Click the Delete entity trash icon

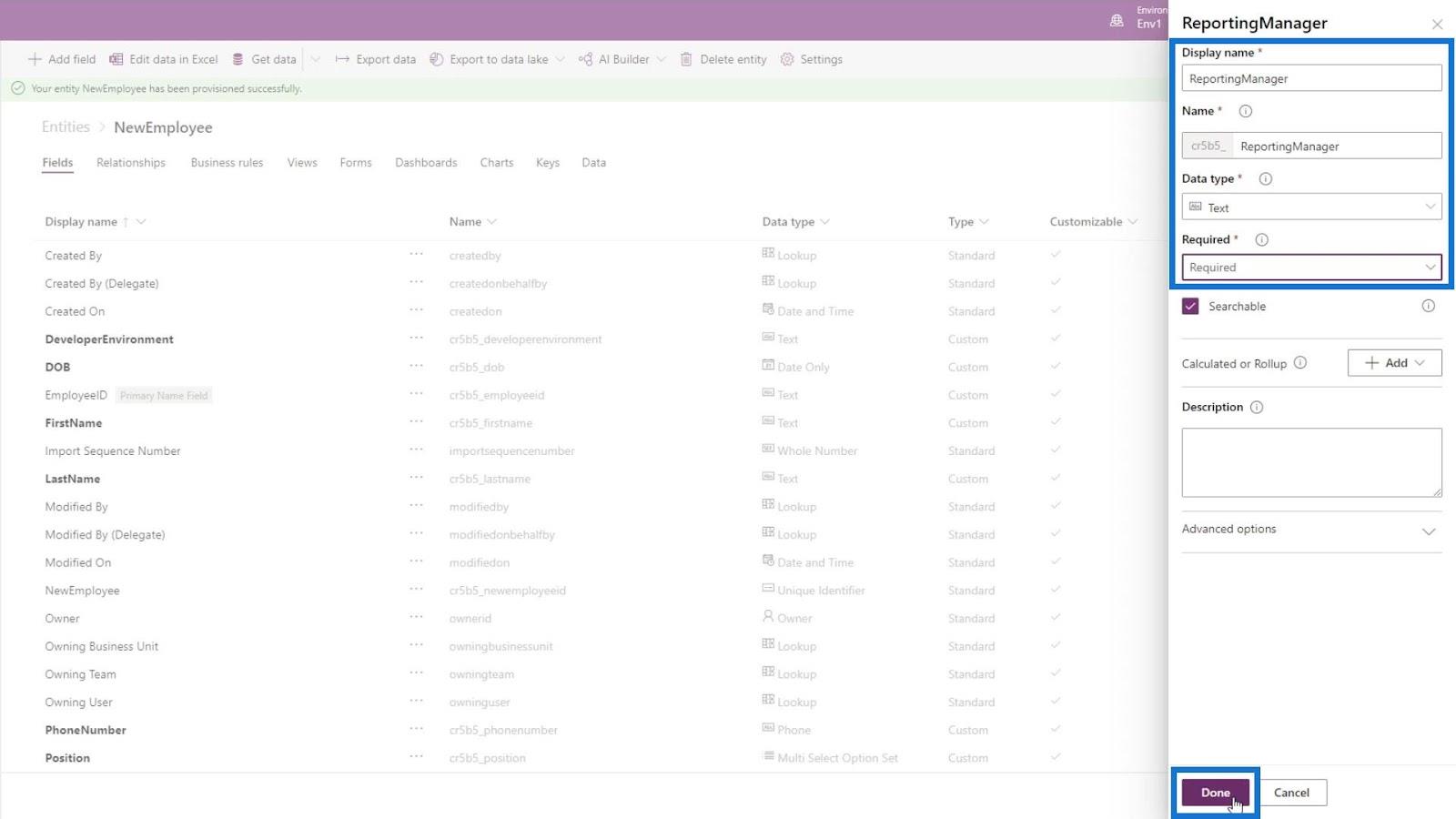(686, 59)
